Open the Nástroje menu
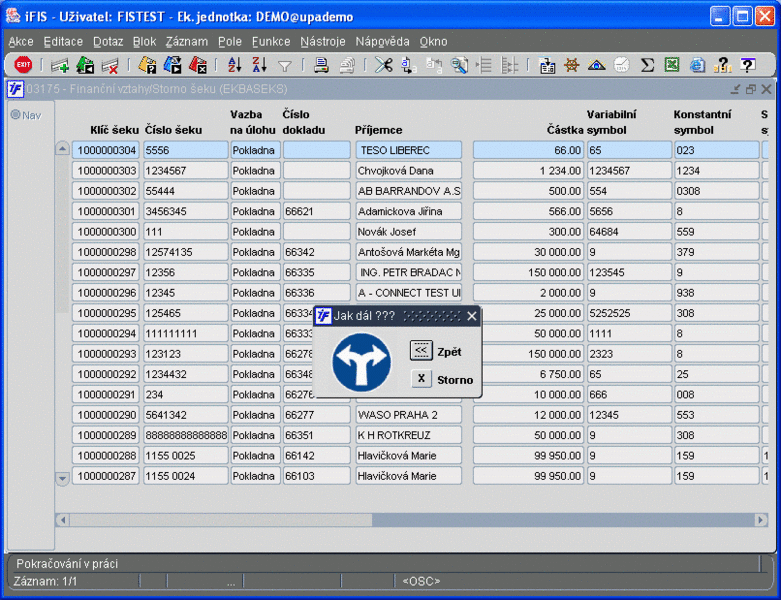The height and width of the screenshot is (600, 781). (x=322, y=42)
